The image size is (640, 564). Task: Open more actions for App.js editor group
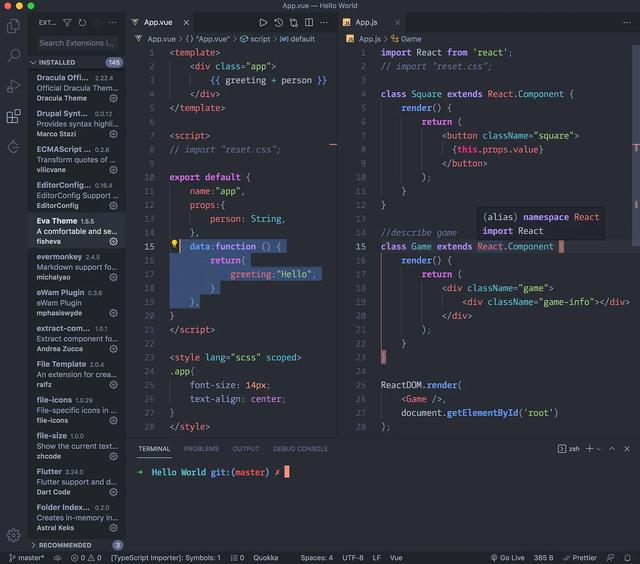click(627, 22)
